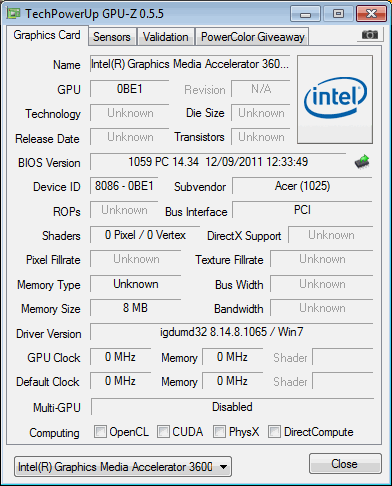Viewport: 392px width, 486px height.
Task: Click the DirectX Support Unknown field
Action: [x=331, y=235]
